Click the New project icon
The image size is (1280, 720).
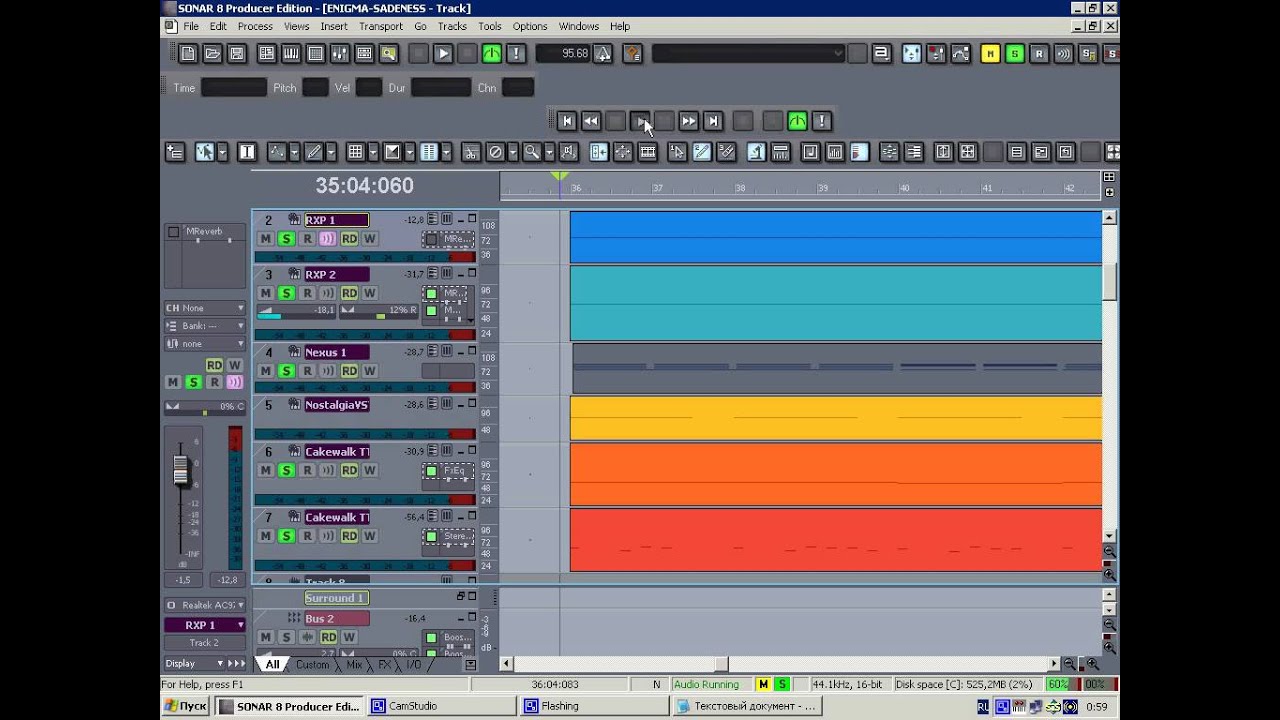coord(188,54)
